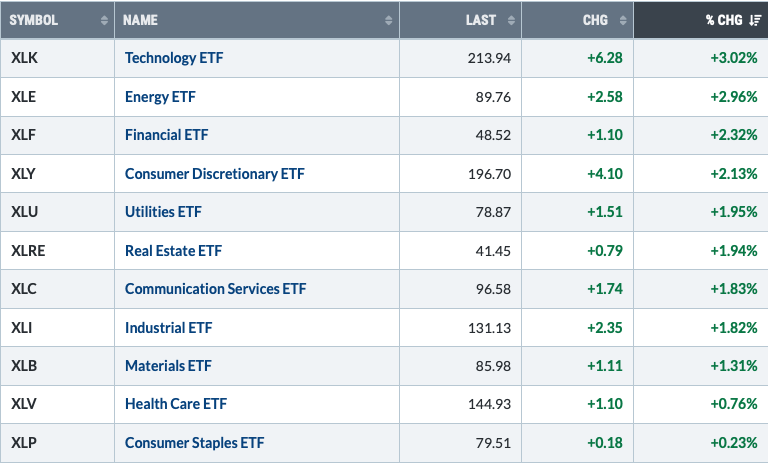Click the SYMBOL column sort arrows icon
Image resolution: width=768 pixels, height=464 pixels.
pyautogui.click(x=105, y=20)
